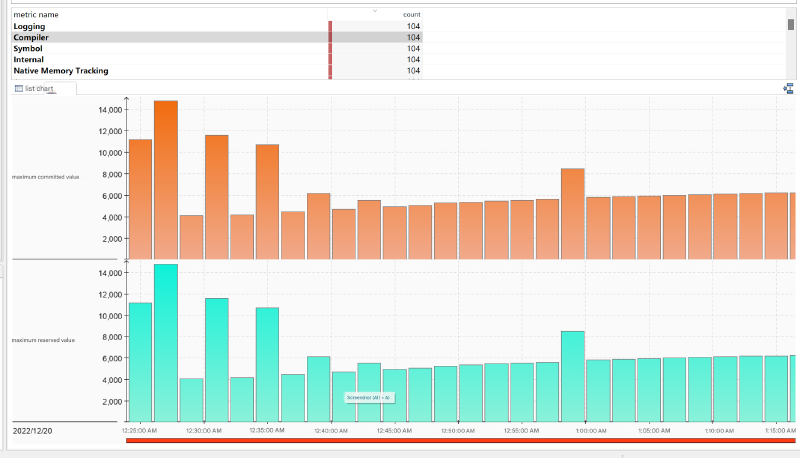Click the tallest teal reserved value bar
800x458 pixels.
166,342
